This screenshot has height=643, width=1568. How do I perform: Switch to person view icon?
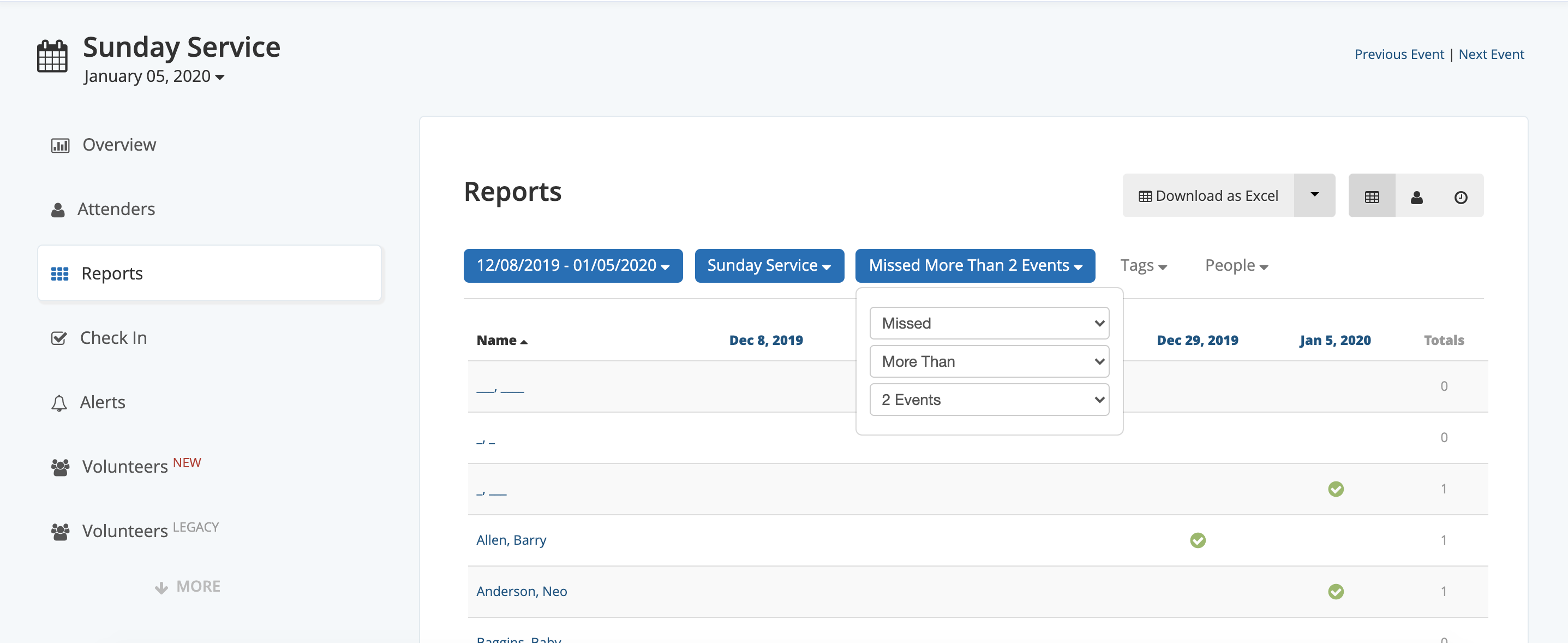click(x=1417, y=197)
